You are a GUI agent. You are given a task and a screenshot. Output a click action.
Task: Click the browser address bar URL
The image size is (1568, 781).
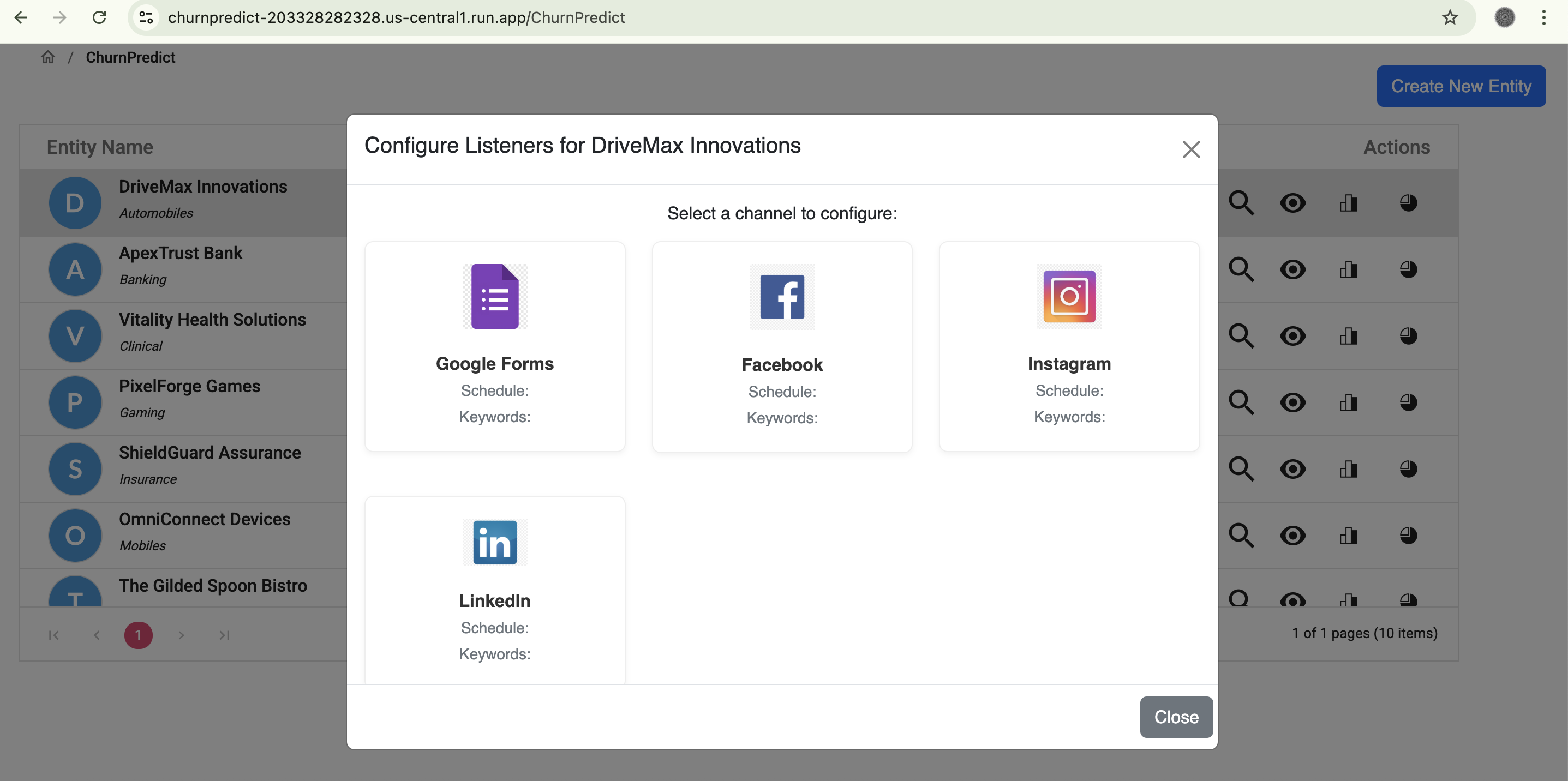coord(396,17)
